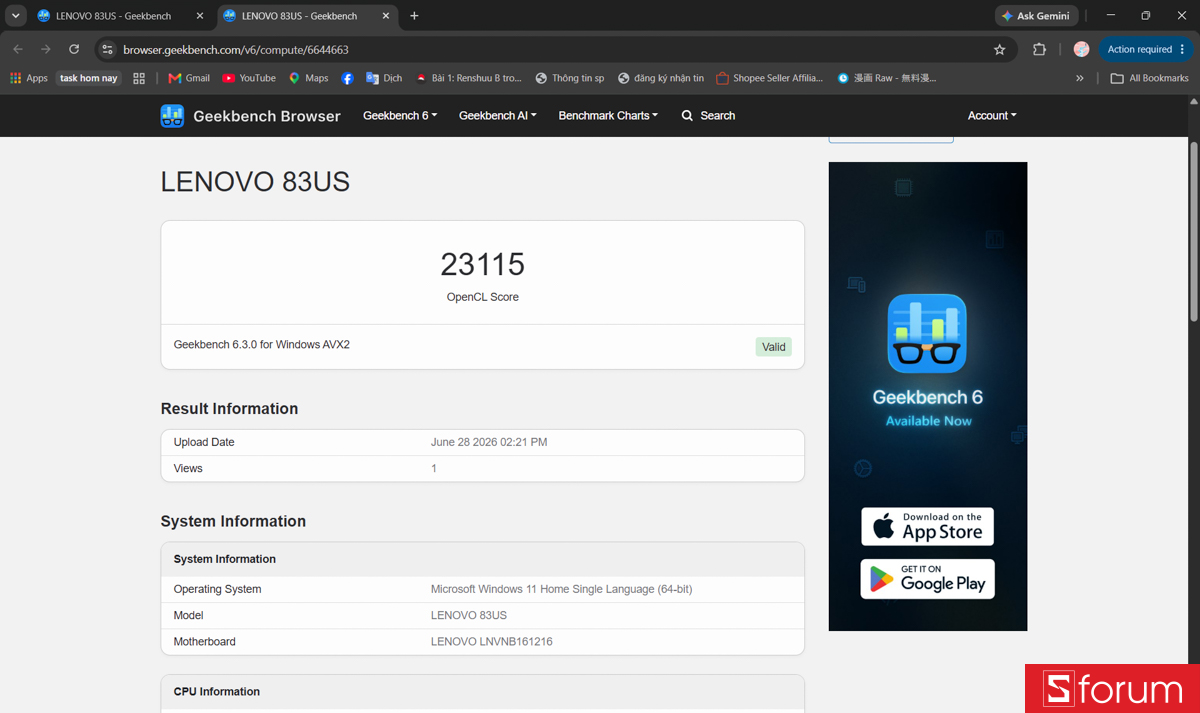Image resolution: width=1200 pixels, height=713 pixels.
Task: Click the address bar URL field
Action: tap(550, 49)
